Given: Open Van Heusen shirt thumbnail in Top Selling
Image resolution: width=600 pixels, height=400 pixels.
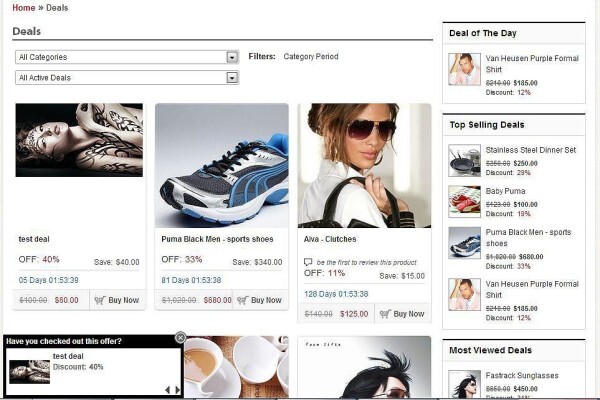Looking at the screenshot, I should [x=465, y=294].
